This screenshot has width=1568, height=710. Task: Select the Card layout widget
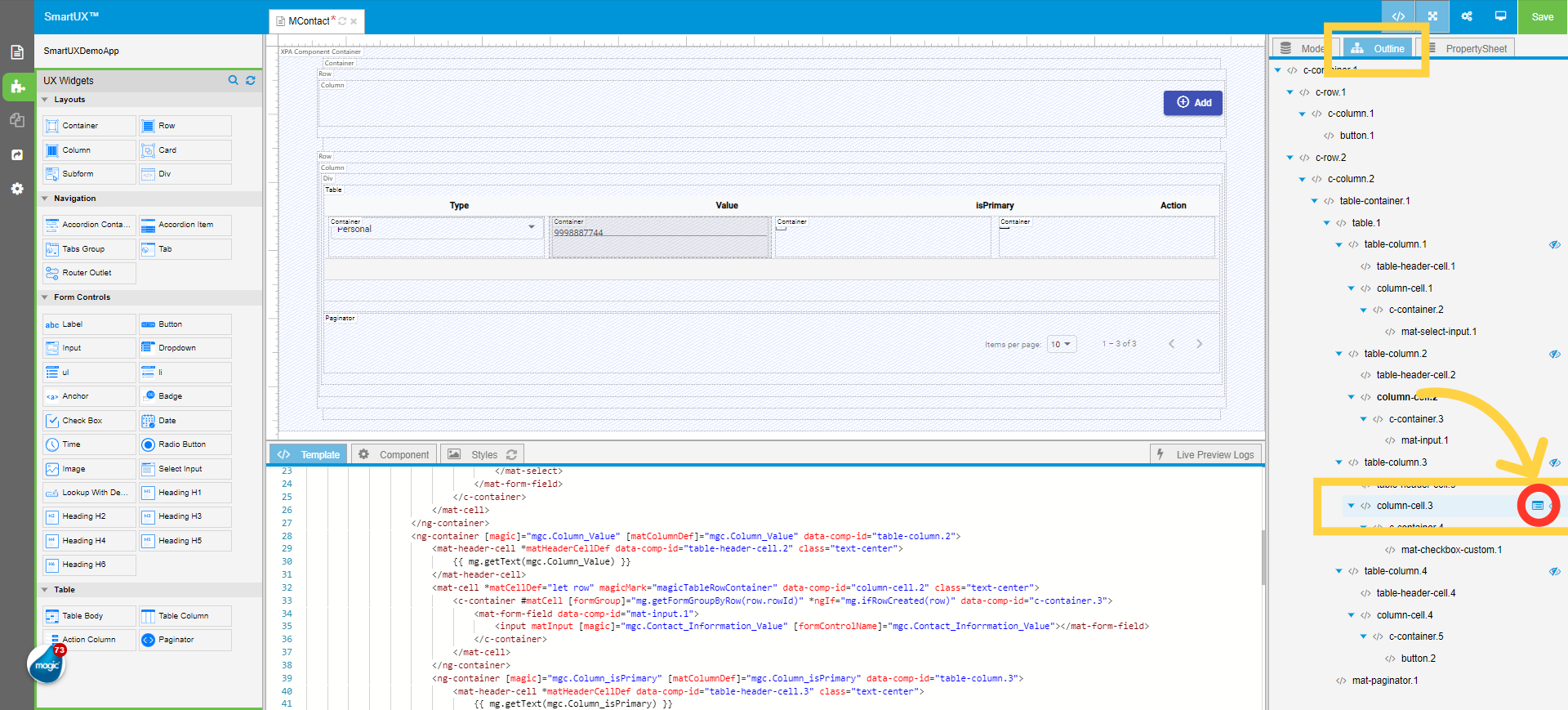(185, 150)
